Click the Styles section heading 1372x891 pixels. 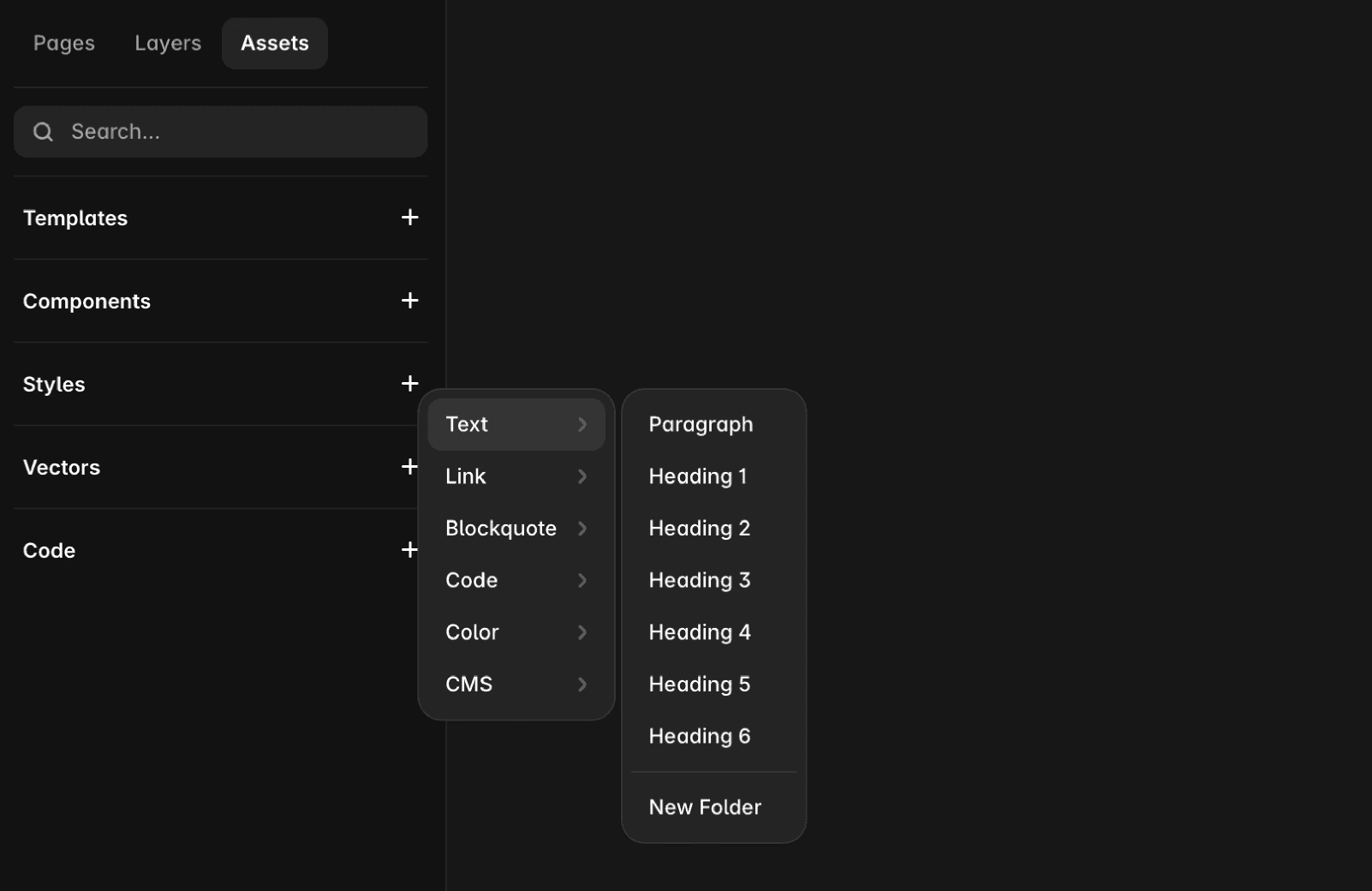54,385
